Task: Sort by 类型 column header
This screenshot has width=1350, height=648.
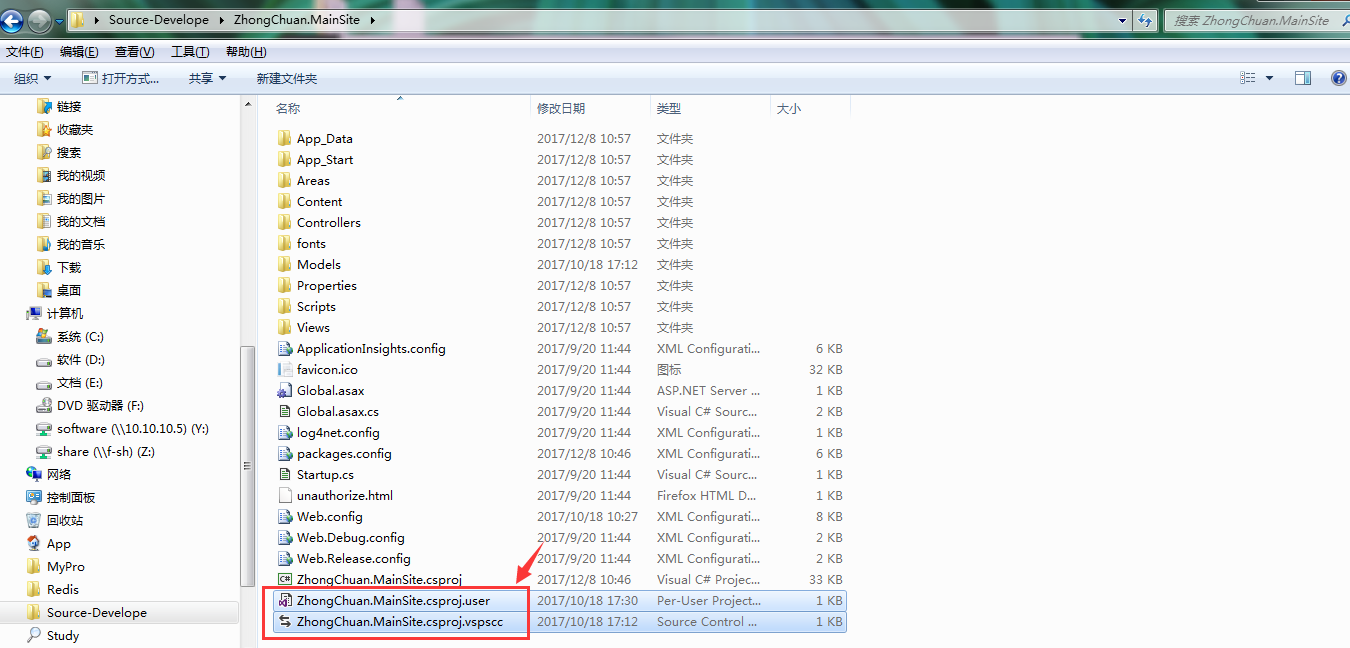Action: click(669, 108)
